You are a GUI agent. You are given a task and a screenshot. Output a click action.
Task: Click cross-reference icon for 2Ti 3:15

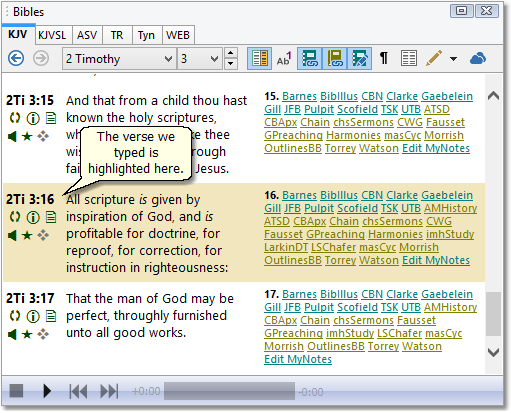[x=15, y=118]
